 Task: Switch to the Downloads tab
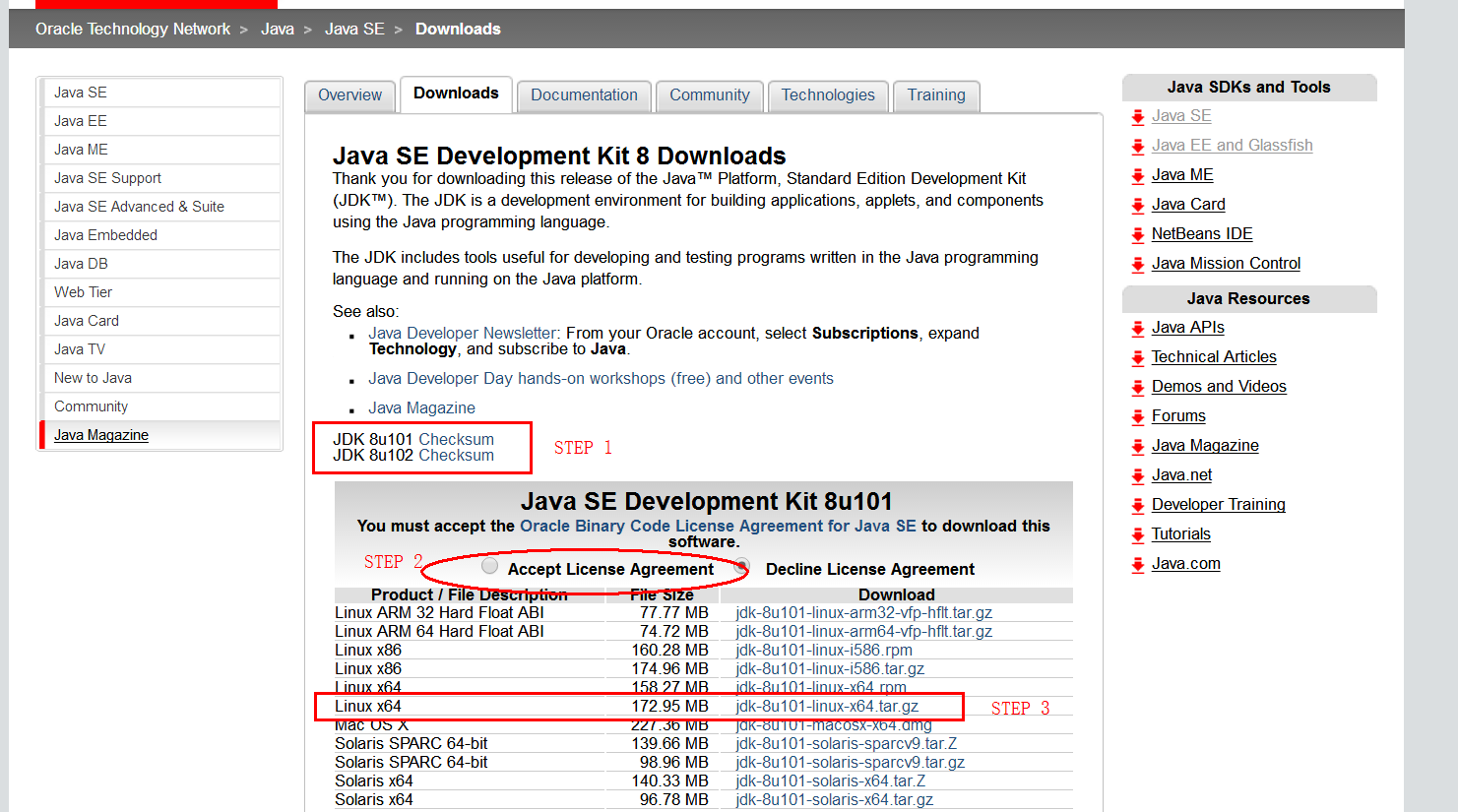456,94
